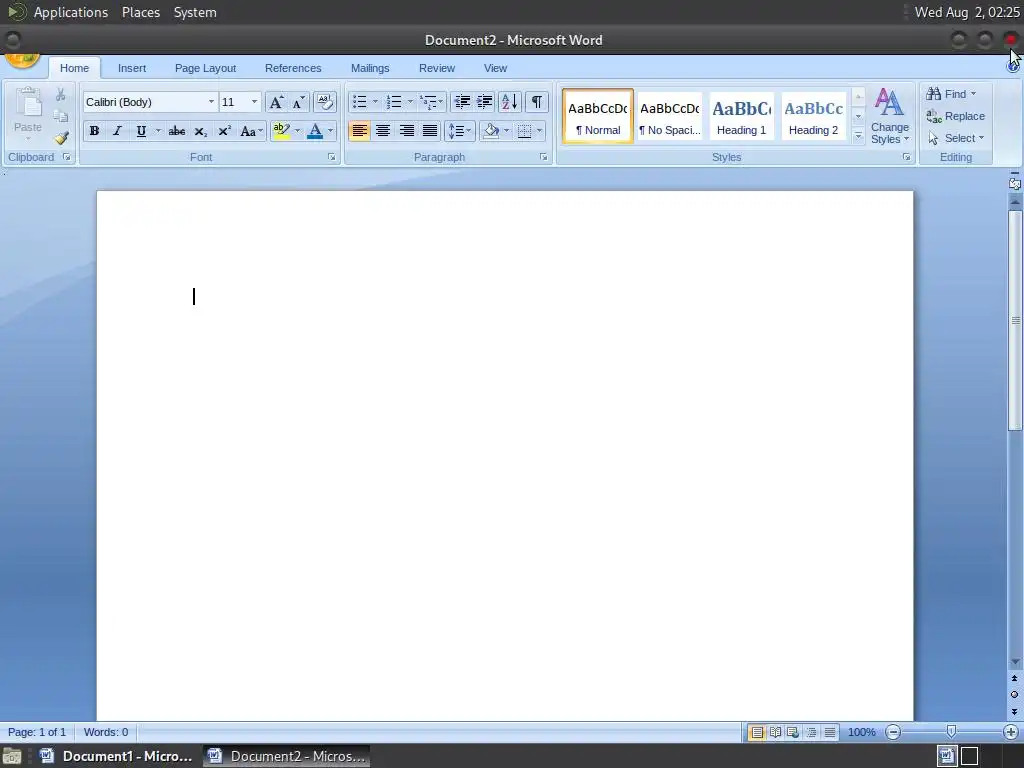The image size is (1024, 768).
Task: Click the Change Styles icon
Action: 889,102
